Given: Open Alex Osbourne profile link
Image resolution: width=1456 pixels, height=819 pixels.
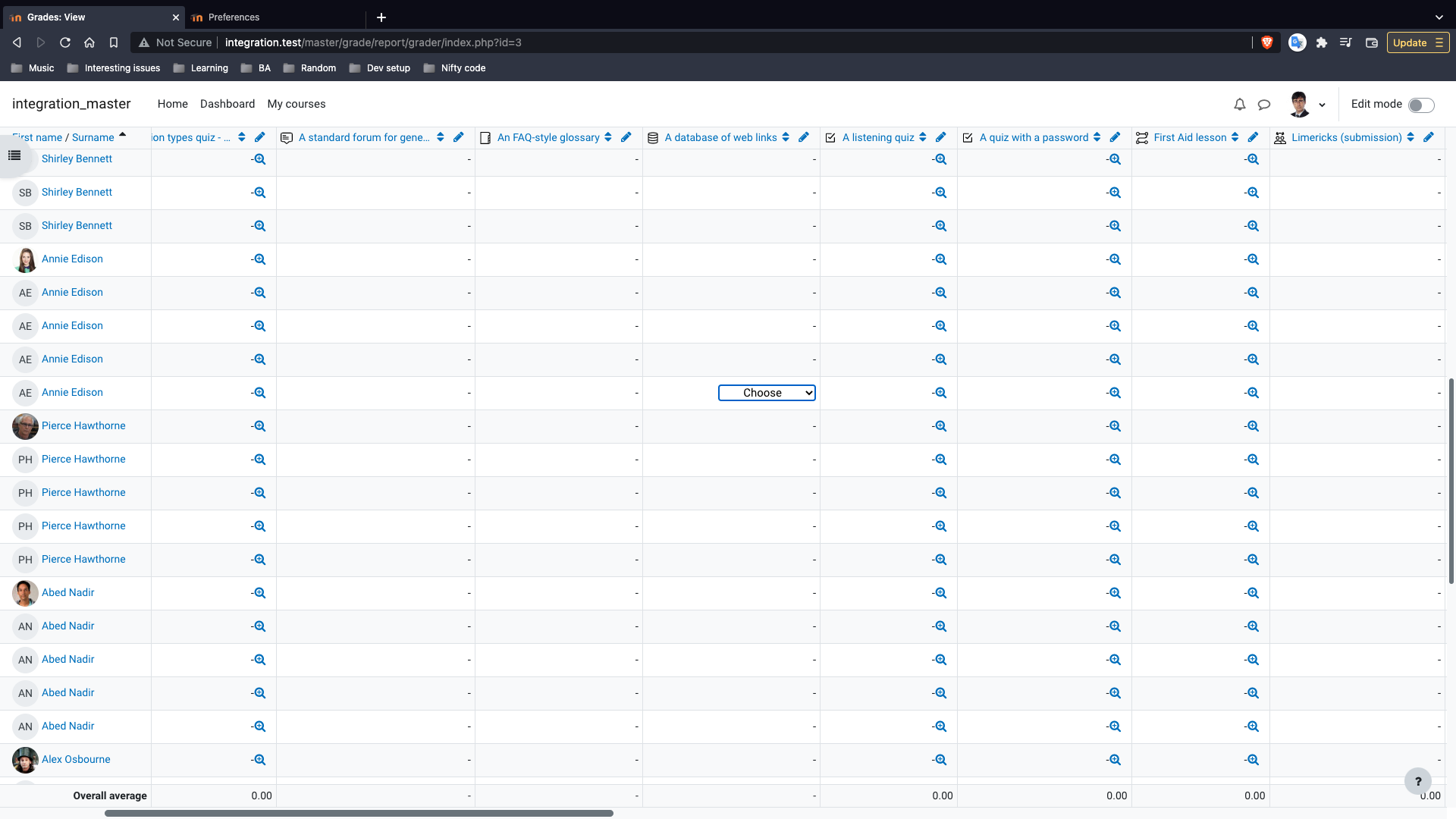Looking at the screenshot, I should pyautogui.click(x=76, y=760).
